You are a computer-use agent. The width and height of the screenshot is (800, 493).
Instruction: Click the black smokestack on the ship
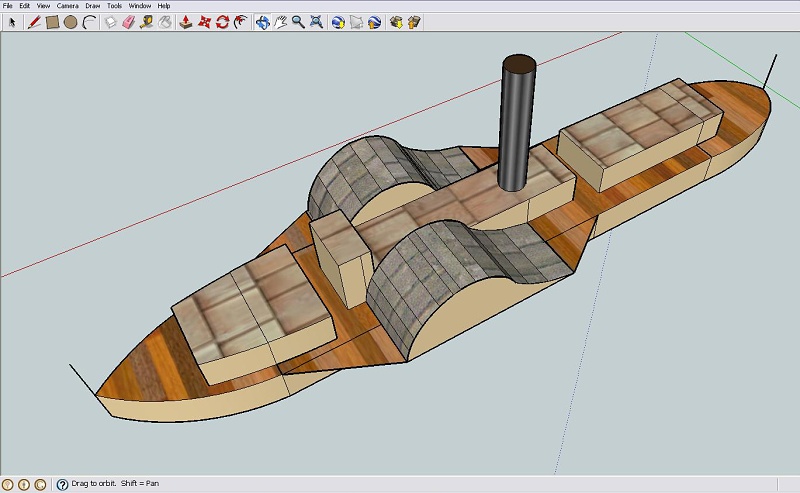tap(517, 125)
